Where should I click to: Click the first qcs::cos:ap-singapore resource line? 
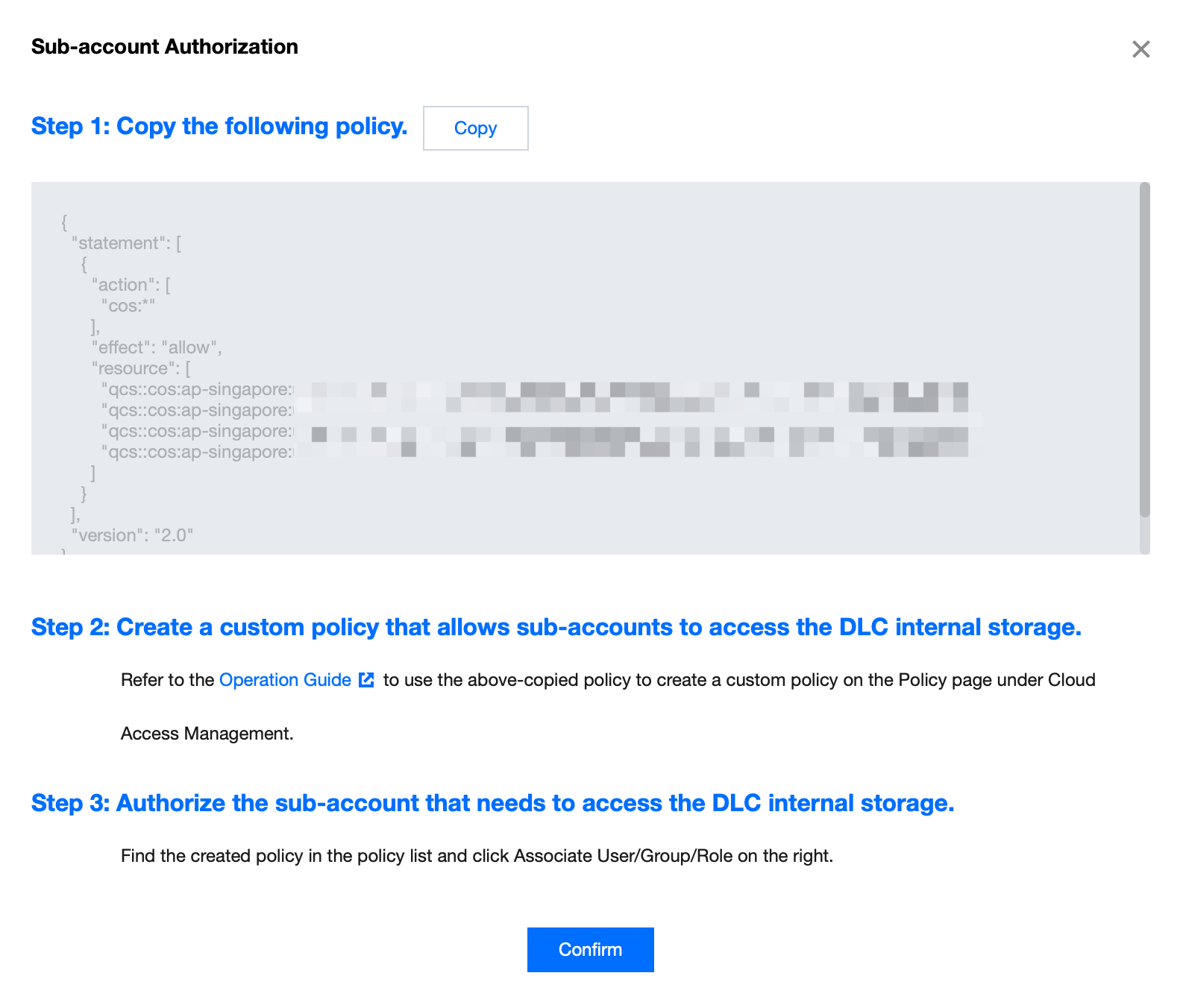(198, 389)
